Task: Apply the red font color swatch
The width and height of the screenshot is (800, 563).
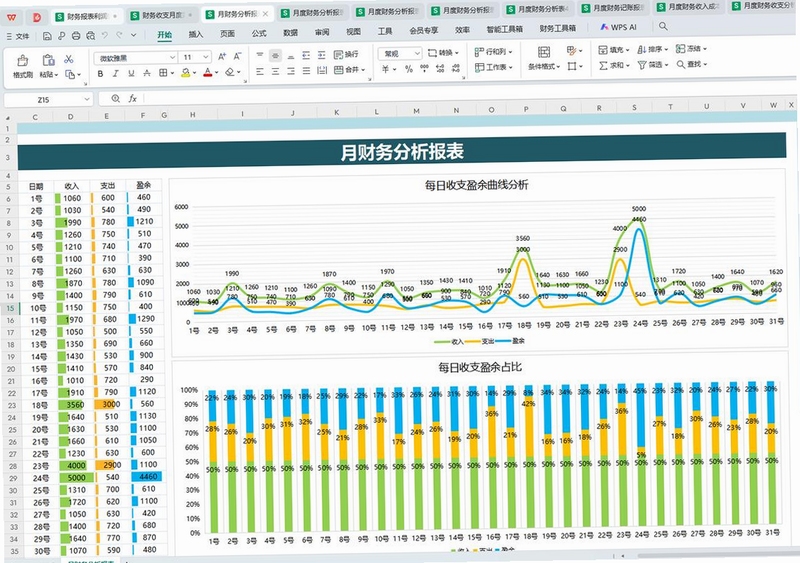Action: click(208, 72)
